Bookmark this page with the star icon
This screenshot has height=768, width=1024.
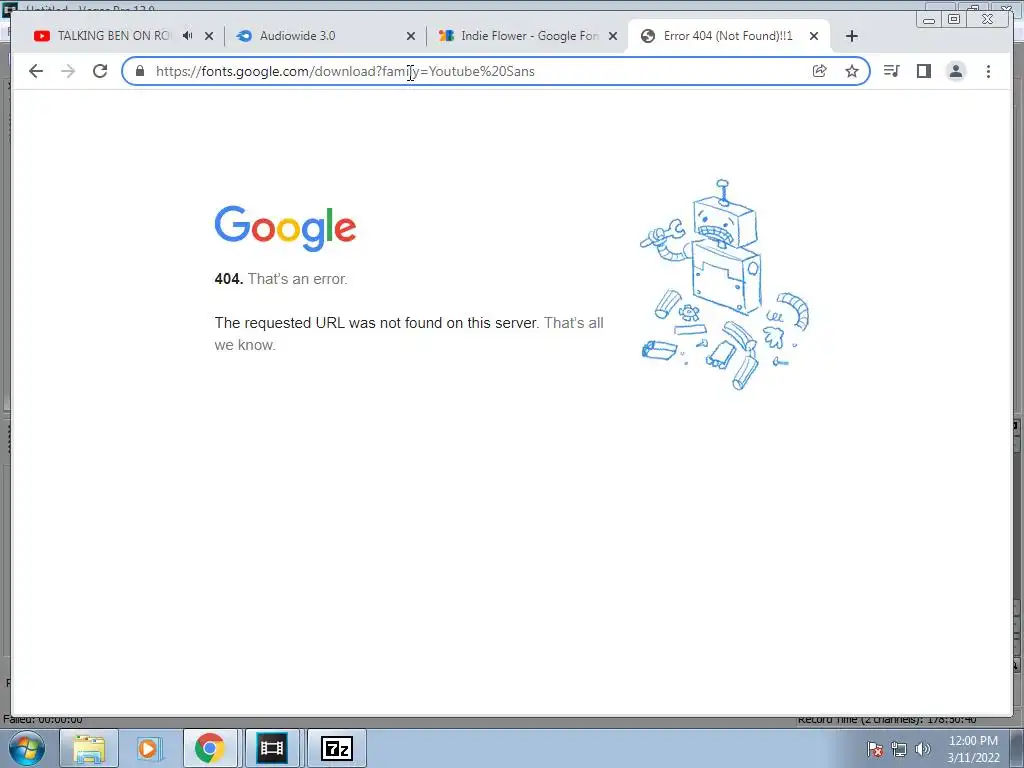coord(852,71)
